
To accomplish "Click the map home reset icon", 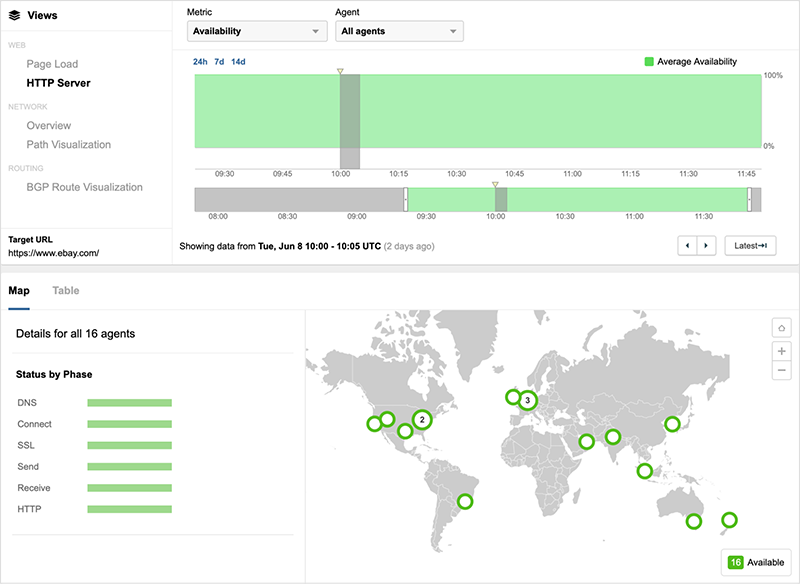I will point(781,328).
